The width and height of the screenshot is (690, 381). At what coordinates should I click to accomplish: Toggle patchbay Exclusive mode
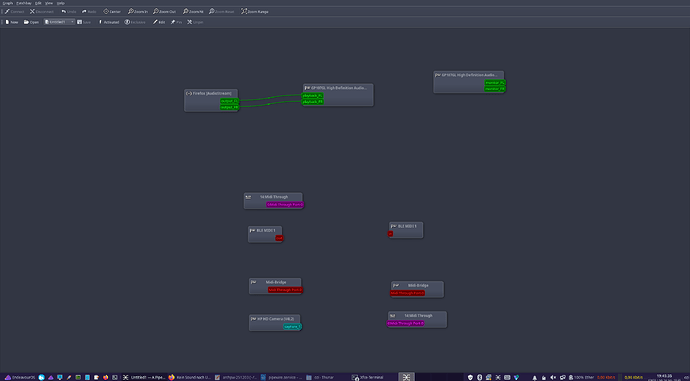click(x=135, y=22)
